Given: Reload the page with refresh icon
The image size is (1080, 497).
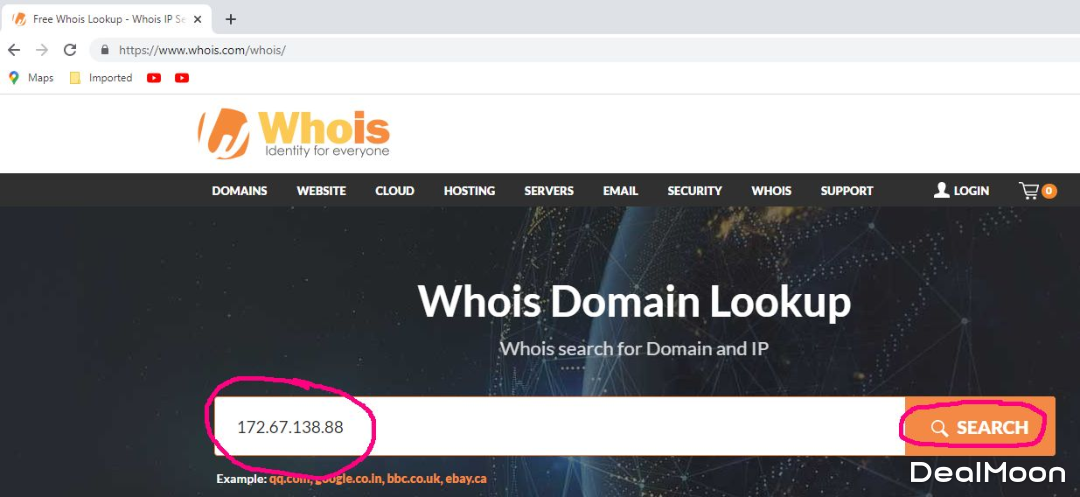Looking at the screenshot, I should coord(69,49).
